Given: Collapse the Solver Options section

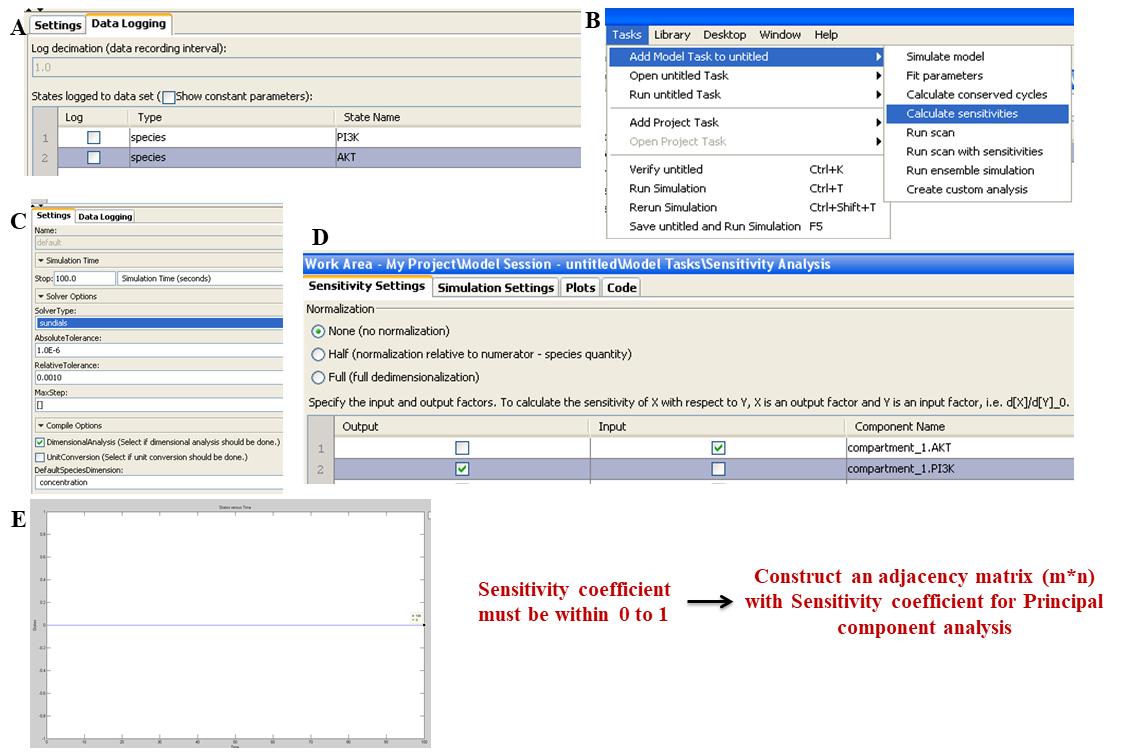Looking at the screenshot, I should [40, 297].
